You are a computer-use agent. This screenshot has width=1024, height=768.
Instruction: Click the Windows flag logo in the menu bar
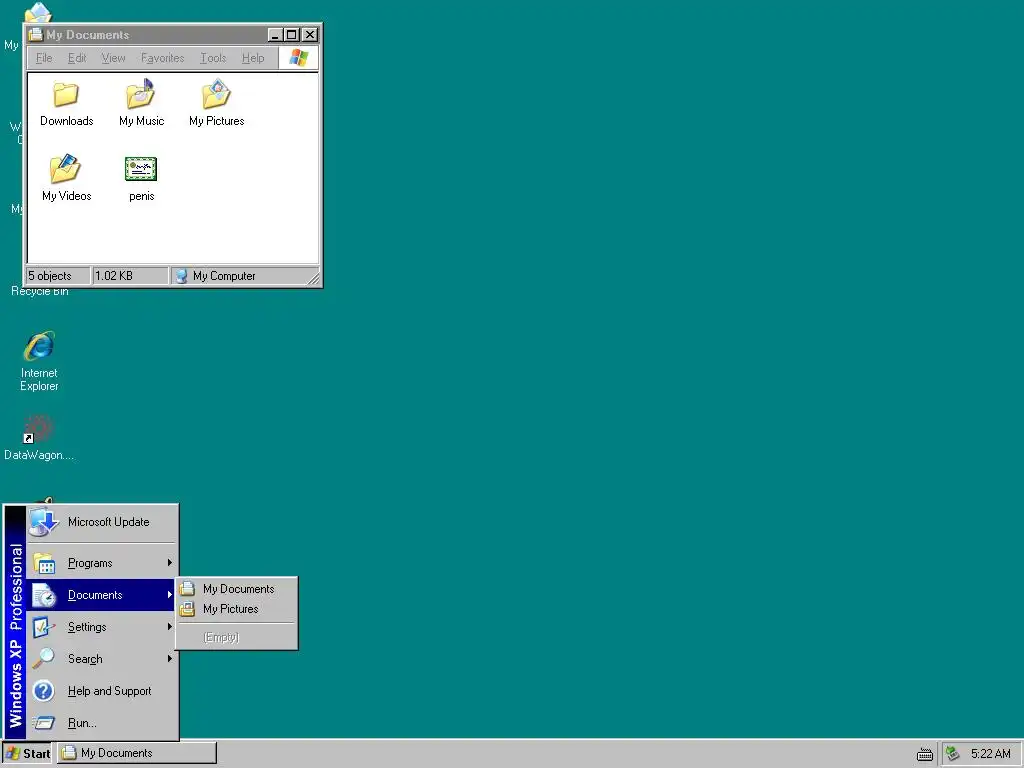pos(298,57)
